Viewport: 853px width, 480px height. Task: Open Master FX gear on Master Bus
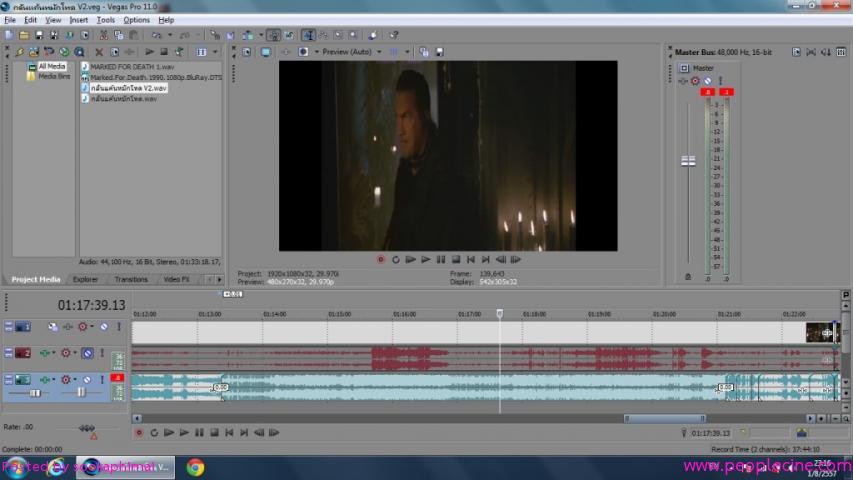tap(695, 81)
